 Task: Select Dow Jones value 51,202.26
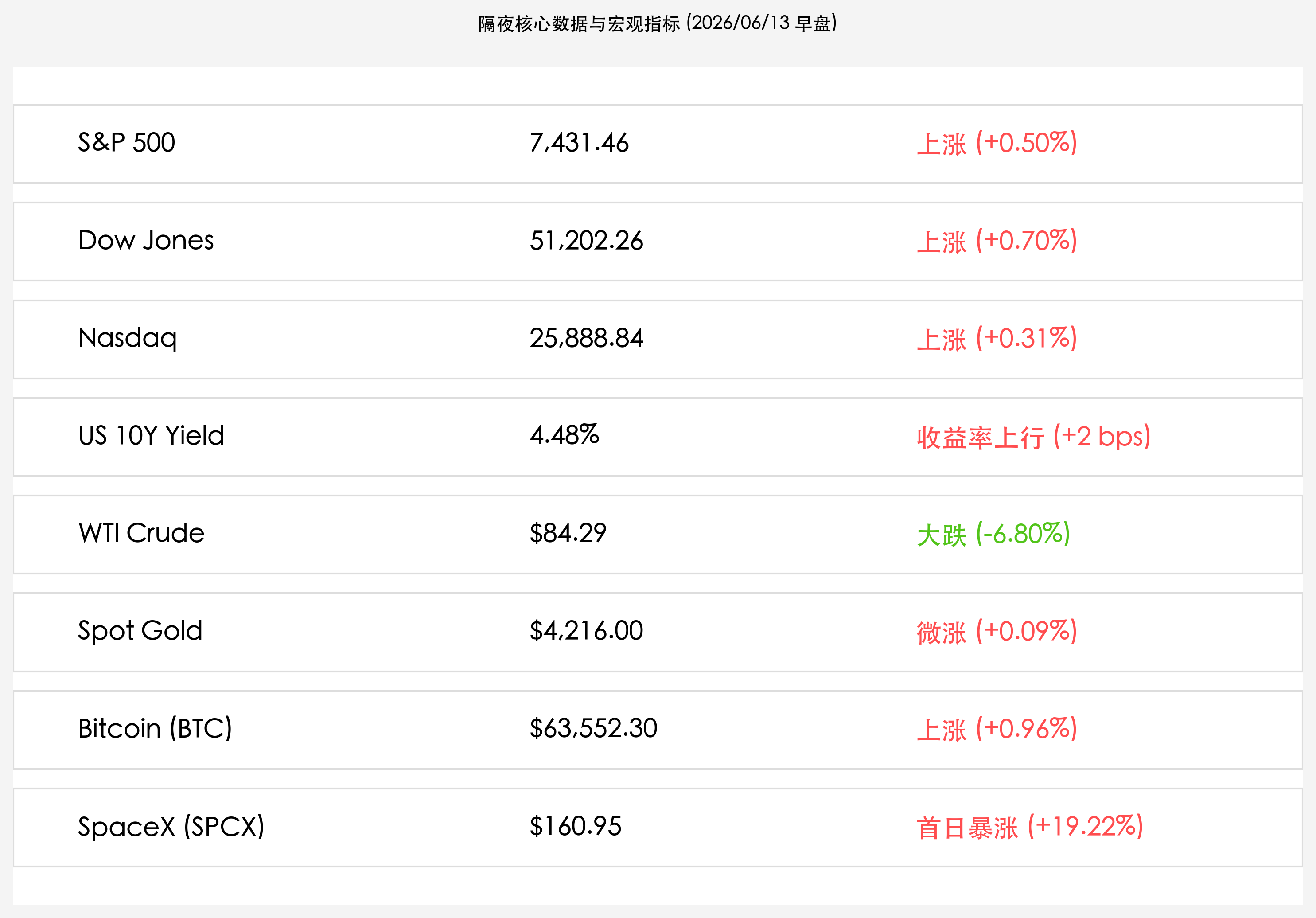(x=586, y=241)
